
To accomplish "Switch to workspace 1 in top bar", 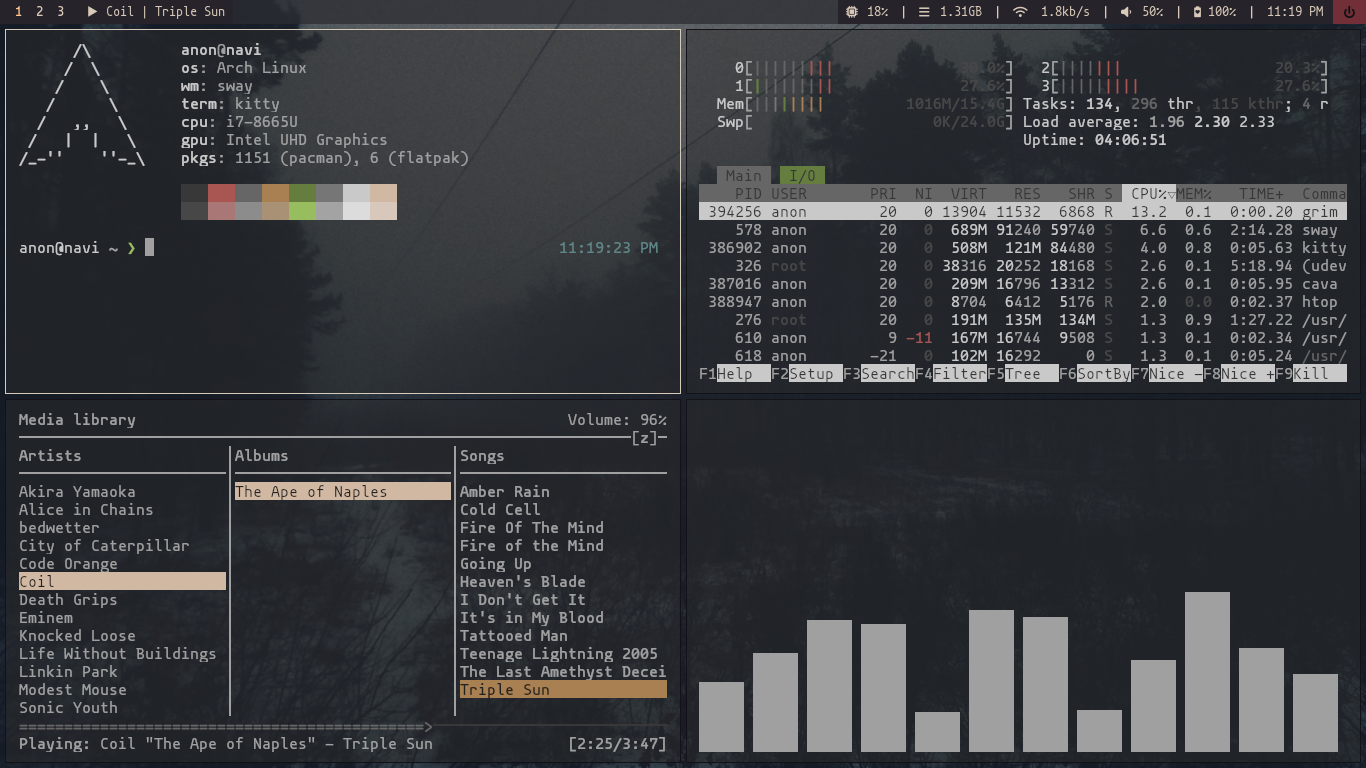I will (x=19, y=12).
